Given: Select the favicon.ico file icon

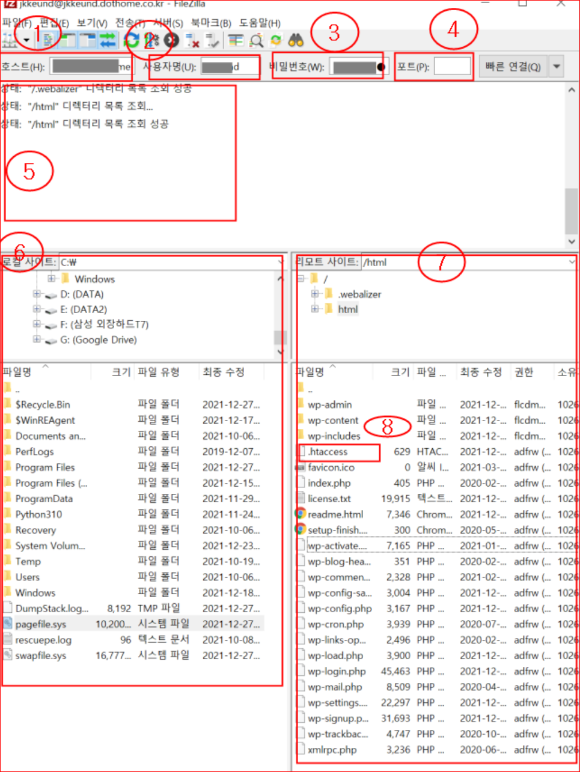Looking at the screenshot, I should pos(301,467).
